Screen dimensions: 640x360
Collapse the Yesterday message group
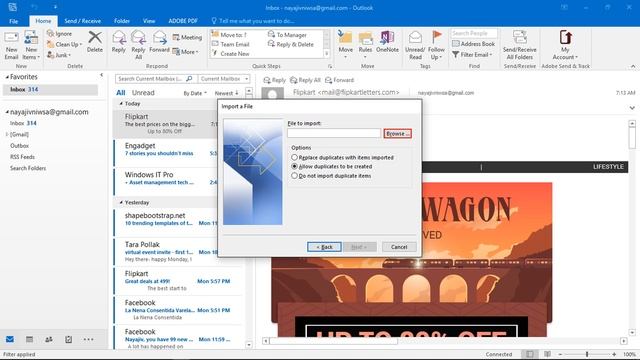tap(121, 202)
